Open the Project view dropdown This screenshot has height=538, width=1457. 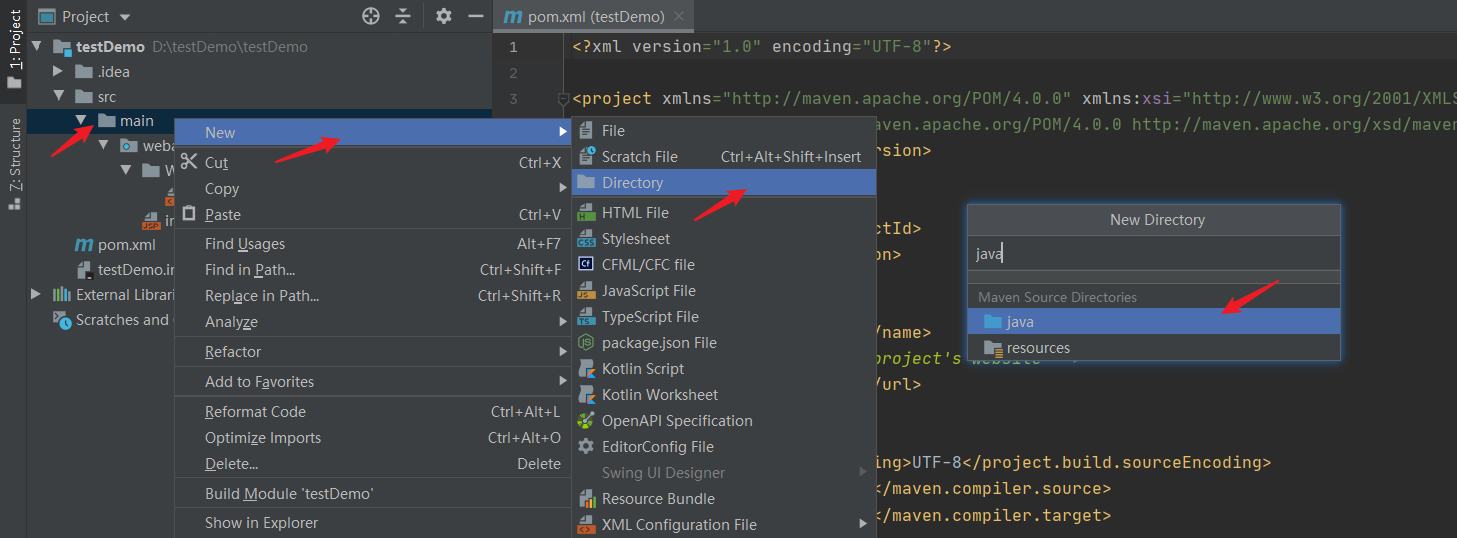click(85, 17)
